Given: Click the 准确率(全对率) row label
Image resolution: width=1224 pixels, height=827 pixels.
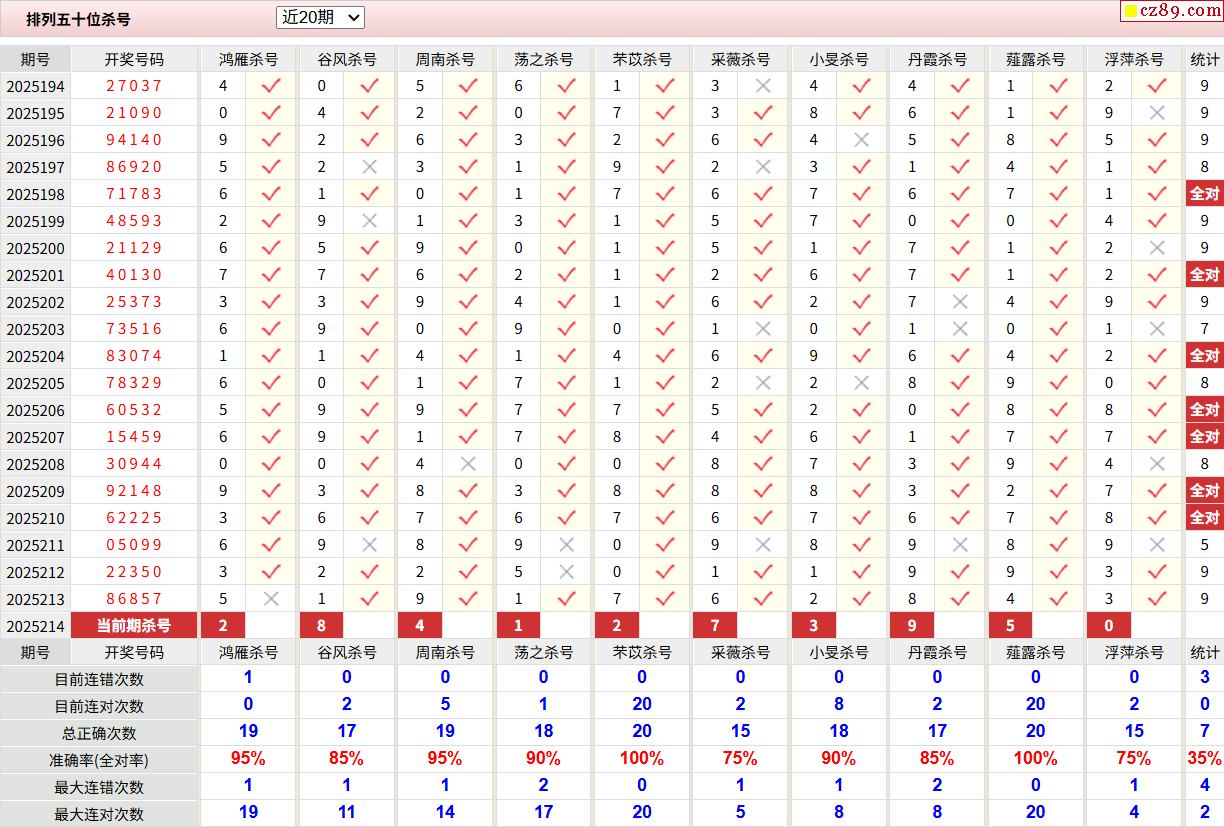Looking at the screenshot, I should click(99, 760).
